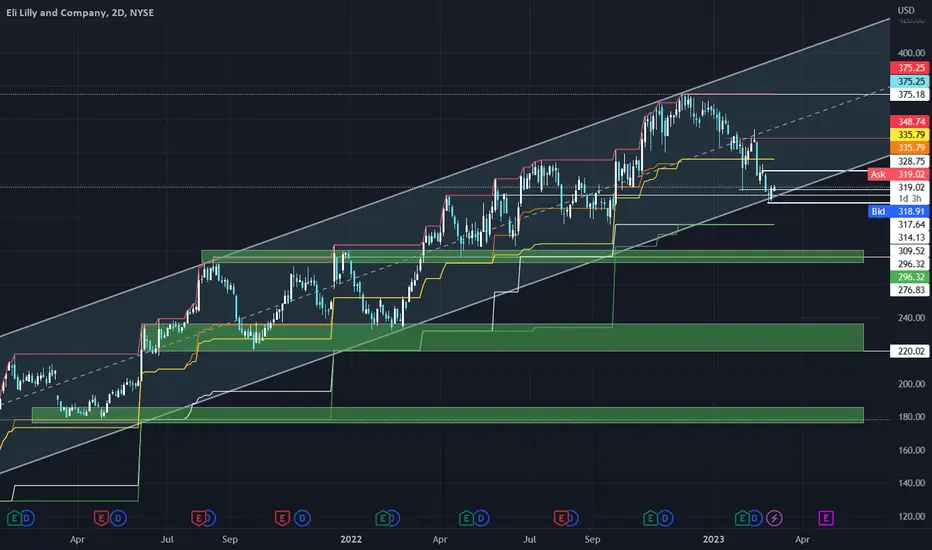Click the red 348.74 price label
The image size is (932, 550).
point(909,121)
